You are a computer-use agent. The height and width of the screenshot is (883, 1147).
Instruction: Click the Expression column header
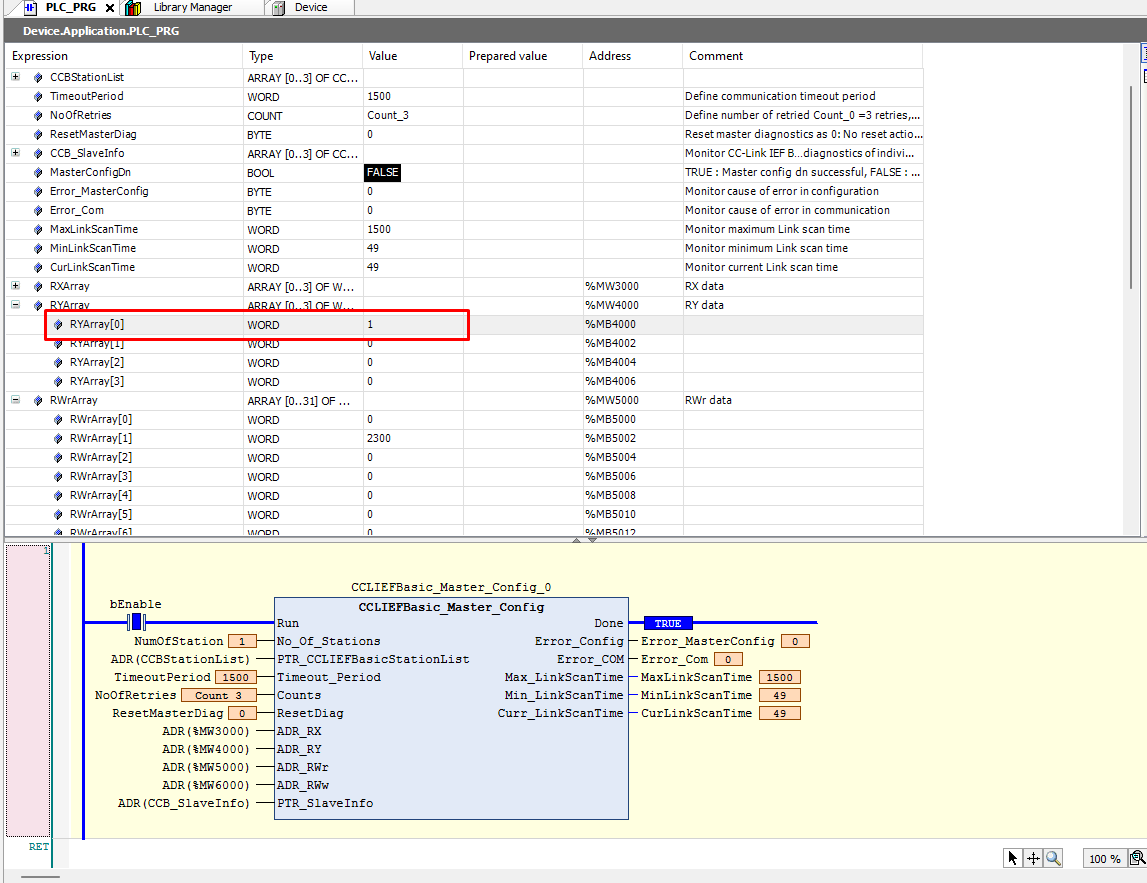tap(124, 56)
